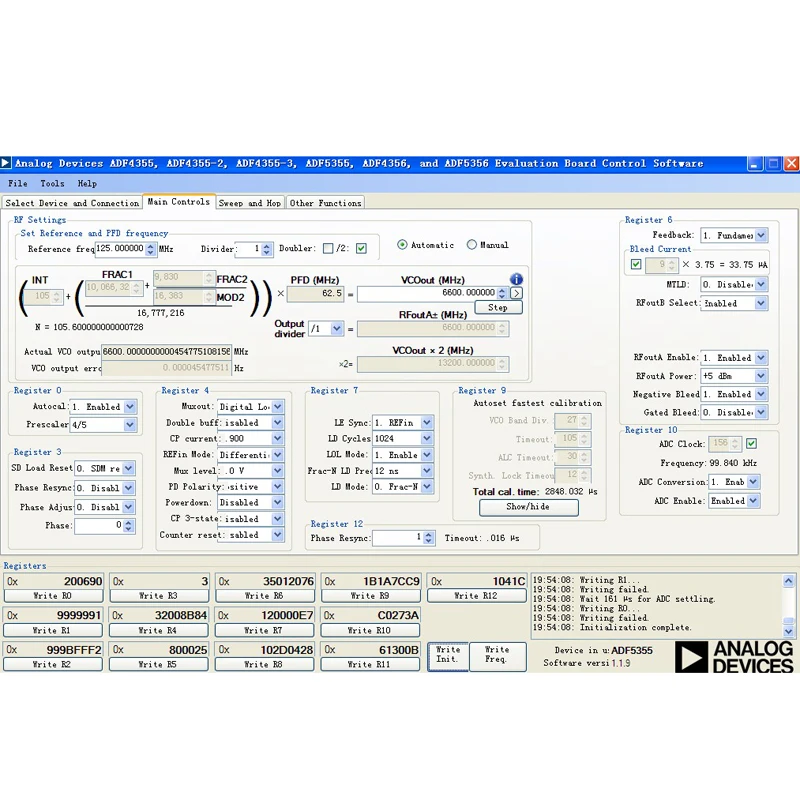Click the VCOout spinner arrows
Image resolution: width=800 pixels, height=800 pixels.
point(502,293)
